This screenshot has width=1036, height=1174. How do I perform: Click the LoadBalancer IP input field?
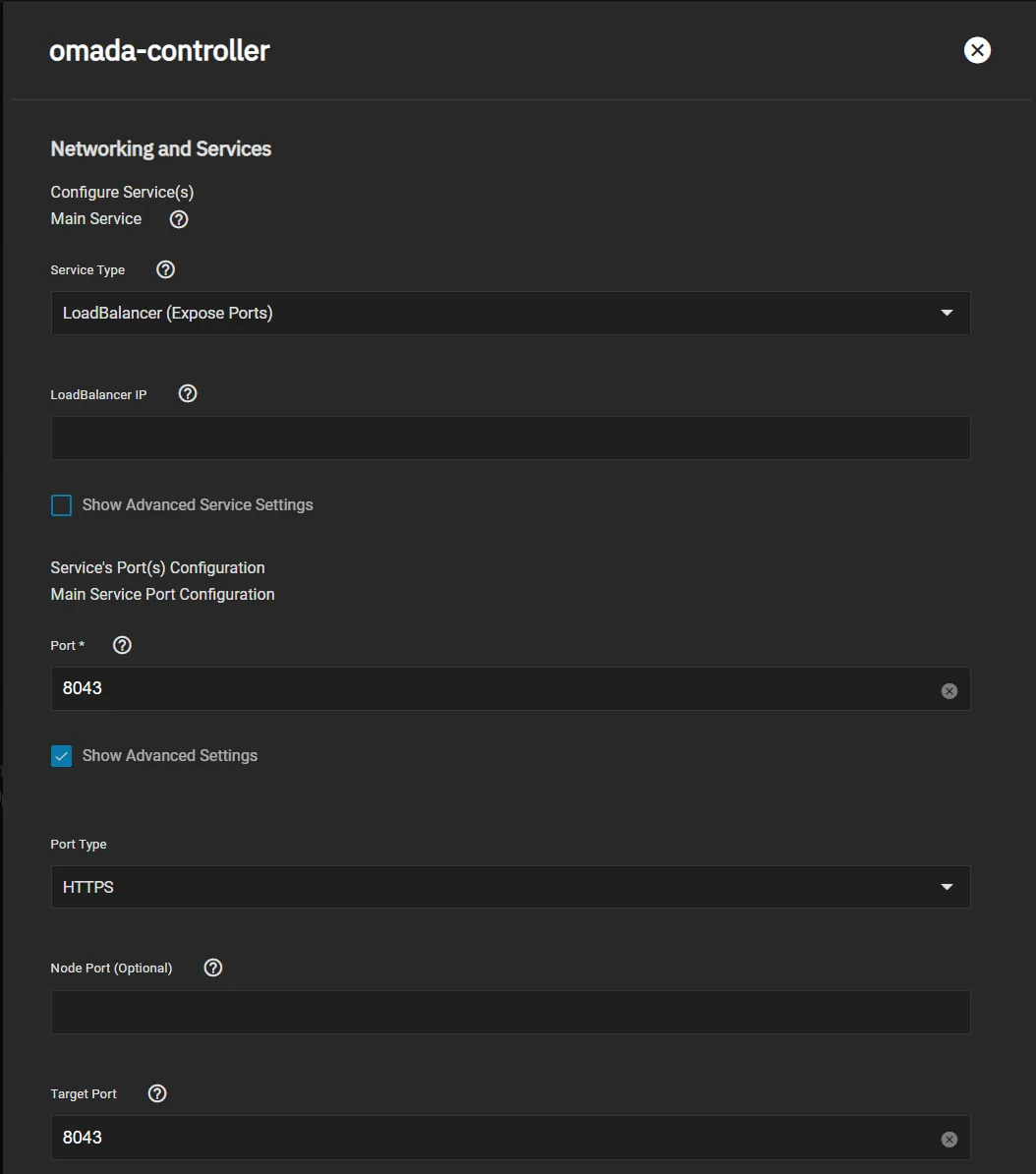pos(509,439)
